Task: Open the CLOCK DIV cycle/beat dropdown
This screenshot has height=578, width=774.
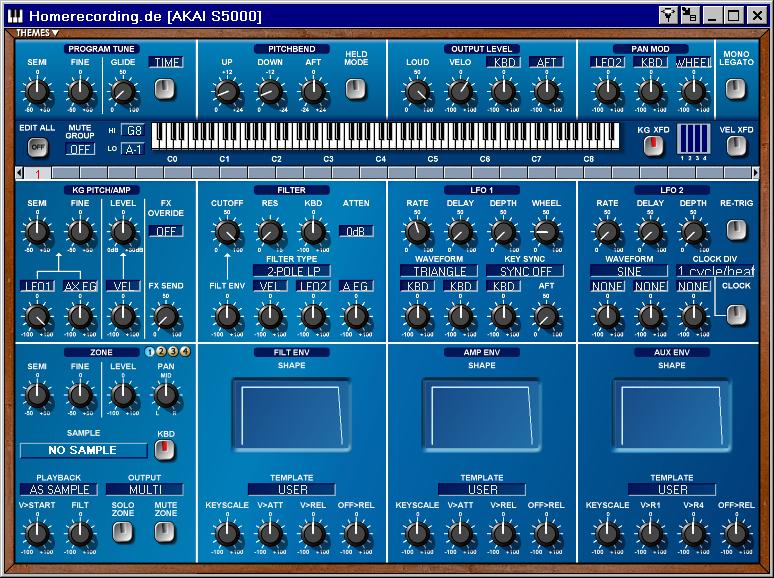Action: pyautogui.click(x=715, y=271)
